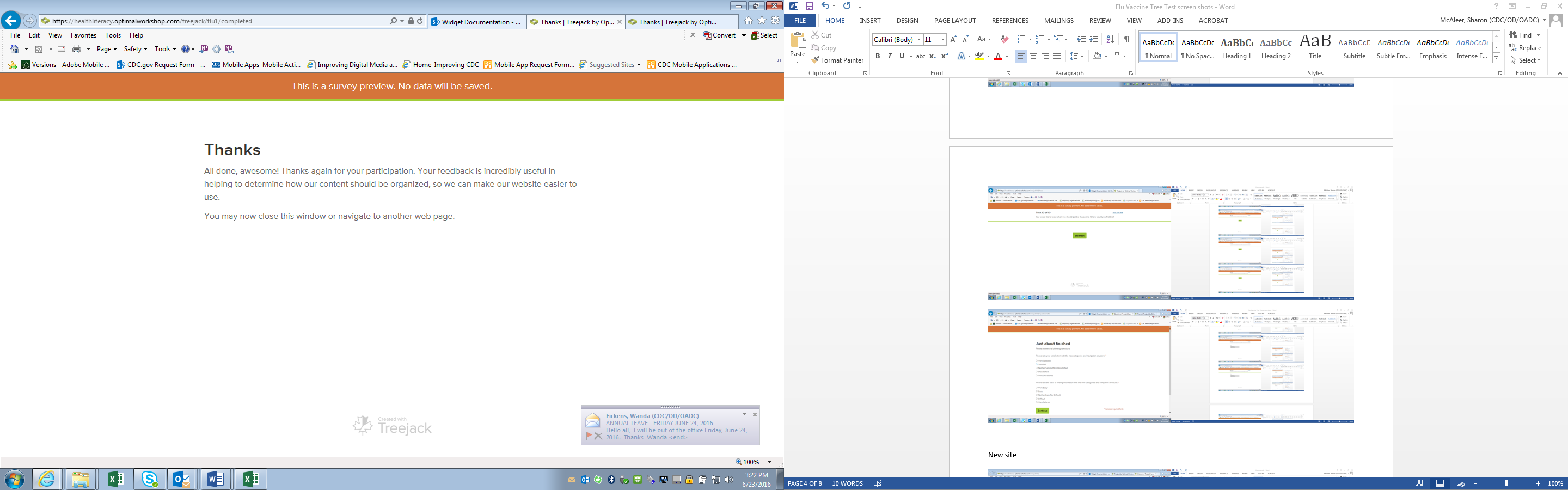Open the INSERT ribbon tab

tap(871, 21)
